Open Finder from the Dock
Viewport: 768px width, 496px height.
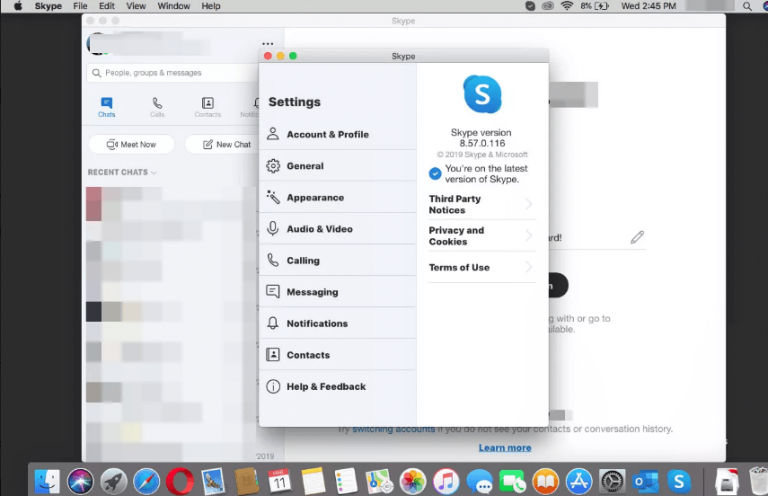pyautogui.click(x=47, y=481)
